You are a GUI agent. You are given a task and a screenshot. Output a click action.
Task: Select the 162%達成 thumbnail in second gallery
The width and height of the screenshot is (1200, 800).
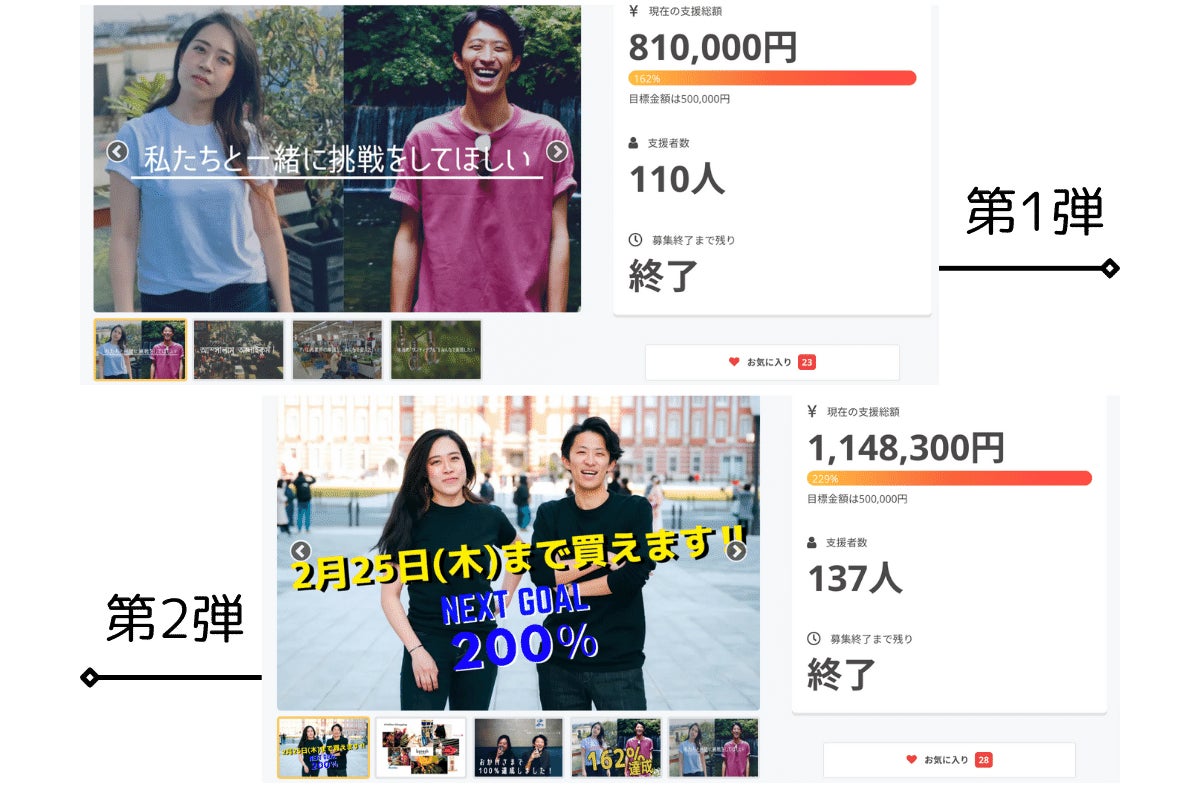point(616,748)
